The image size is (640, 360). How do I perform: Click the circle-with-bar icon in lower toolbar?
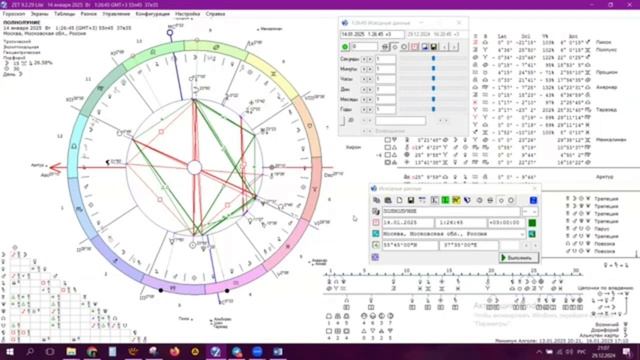pos(490,200)
